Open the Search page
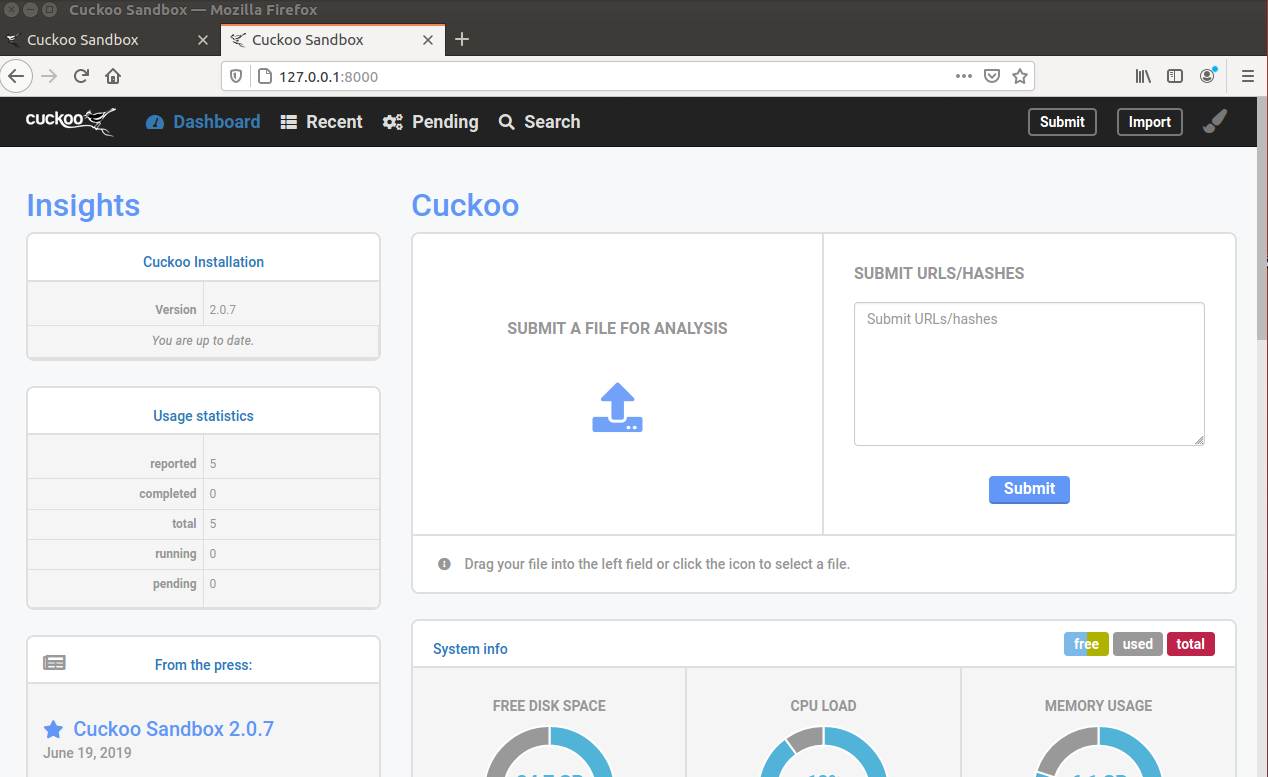The image size is (1268, 777). (539, 122)
